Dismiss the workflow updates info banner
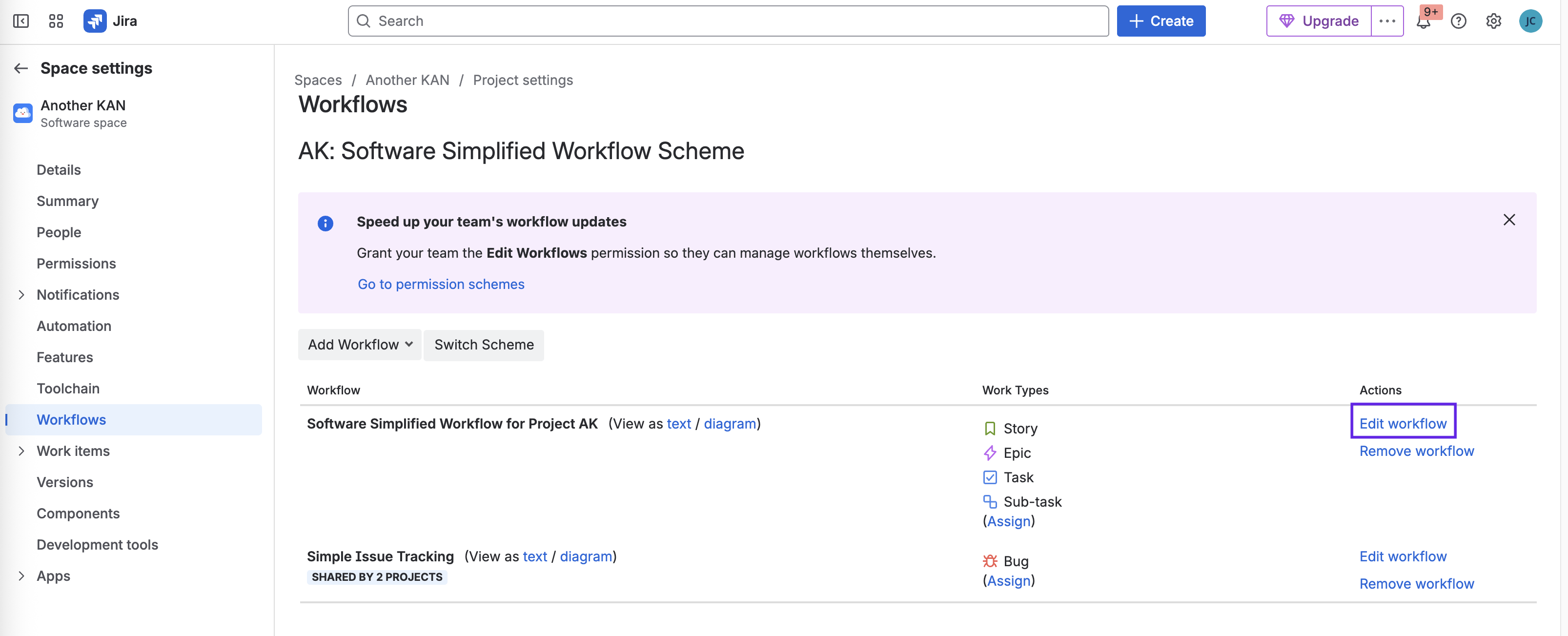 pyautogui.click(x=1508, y=220)
